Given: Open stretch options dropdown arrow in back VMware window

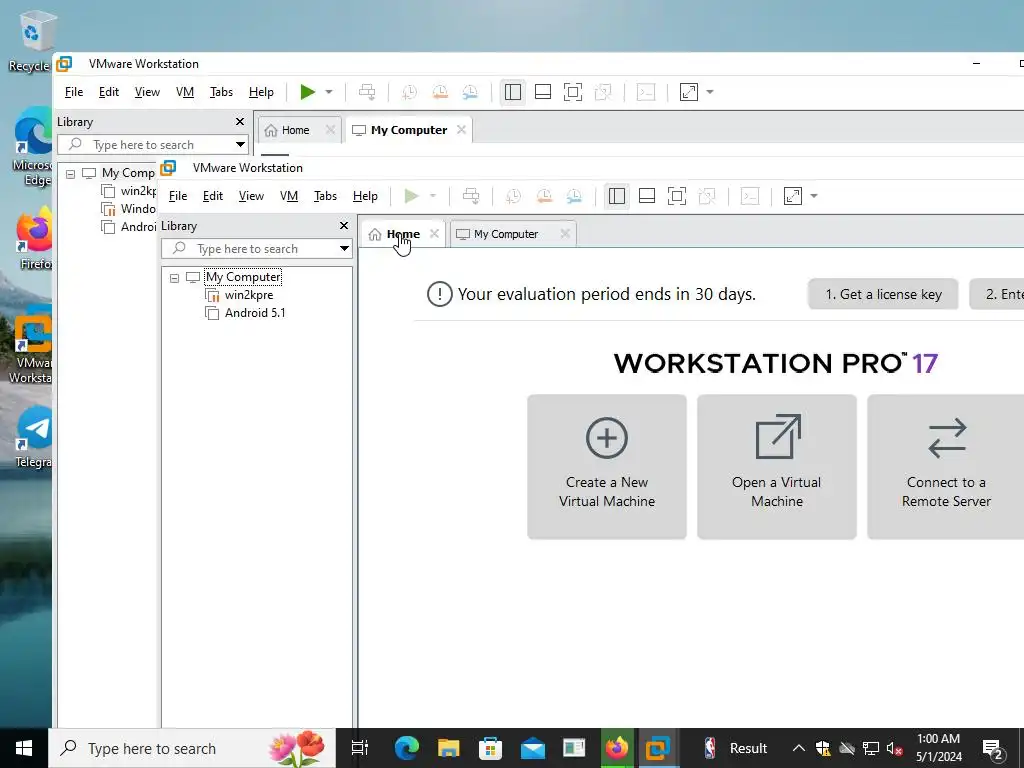Looking at the screenshot, I should (x=710, y=92).
